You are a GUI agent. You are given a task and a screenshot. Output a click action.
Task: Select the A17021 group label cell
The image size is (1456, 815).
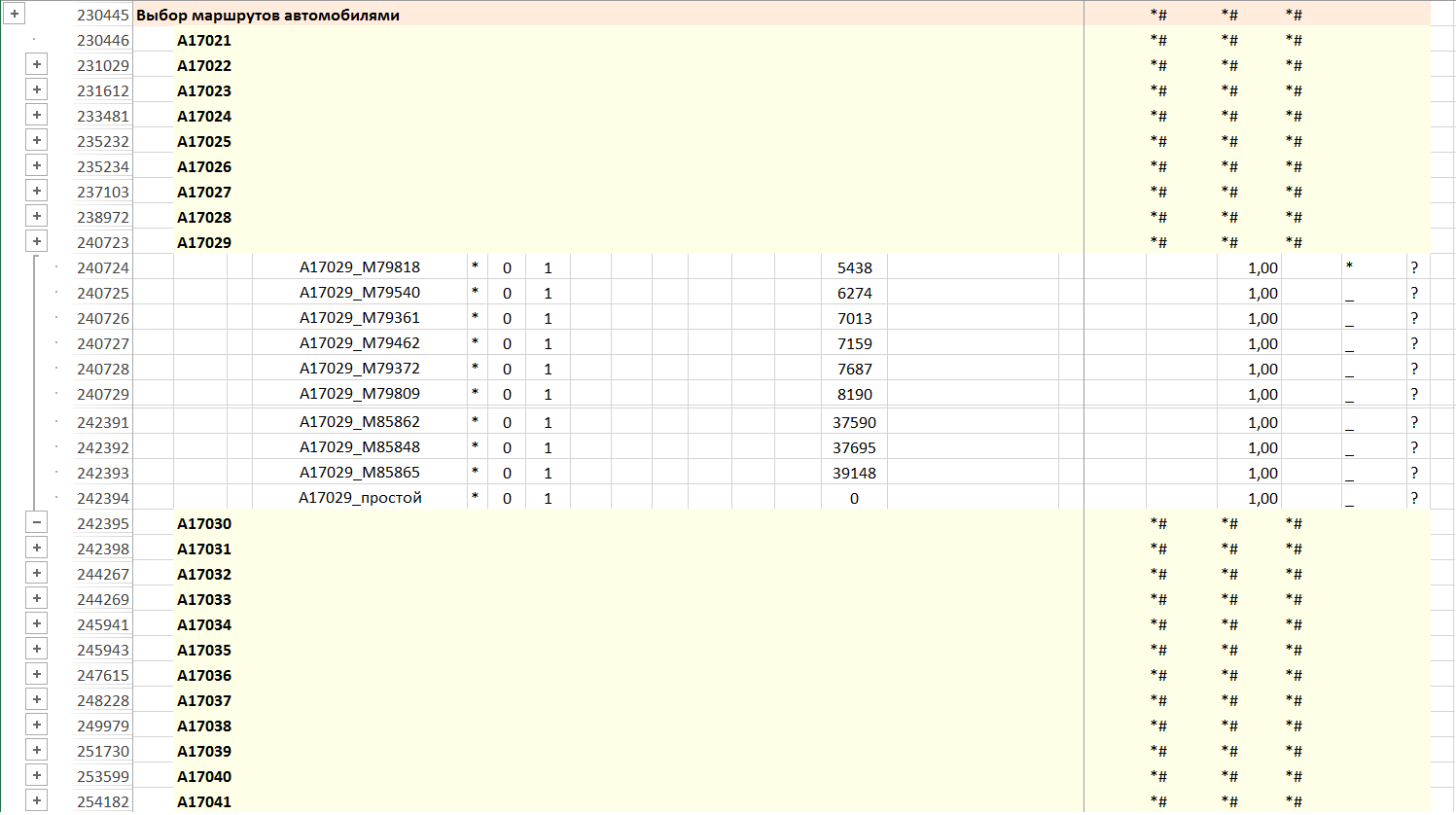(204, 40)
